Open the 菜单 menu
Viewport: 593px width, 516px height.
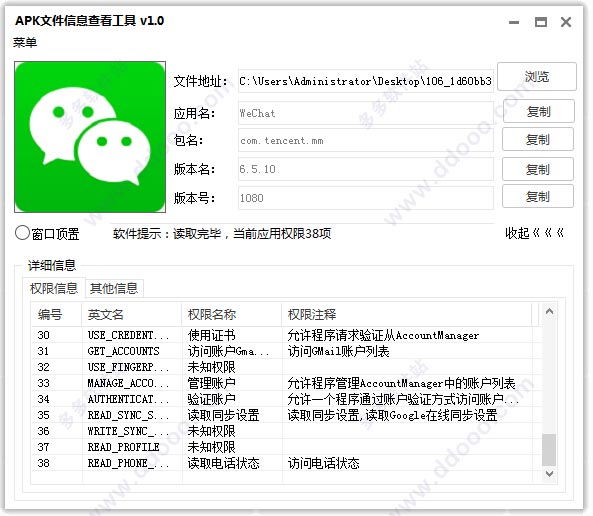tap(25, 42)
